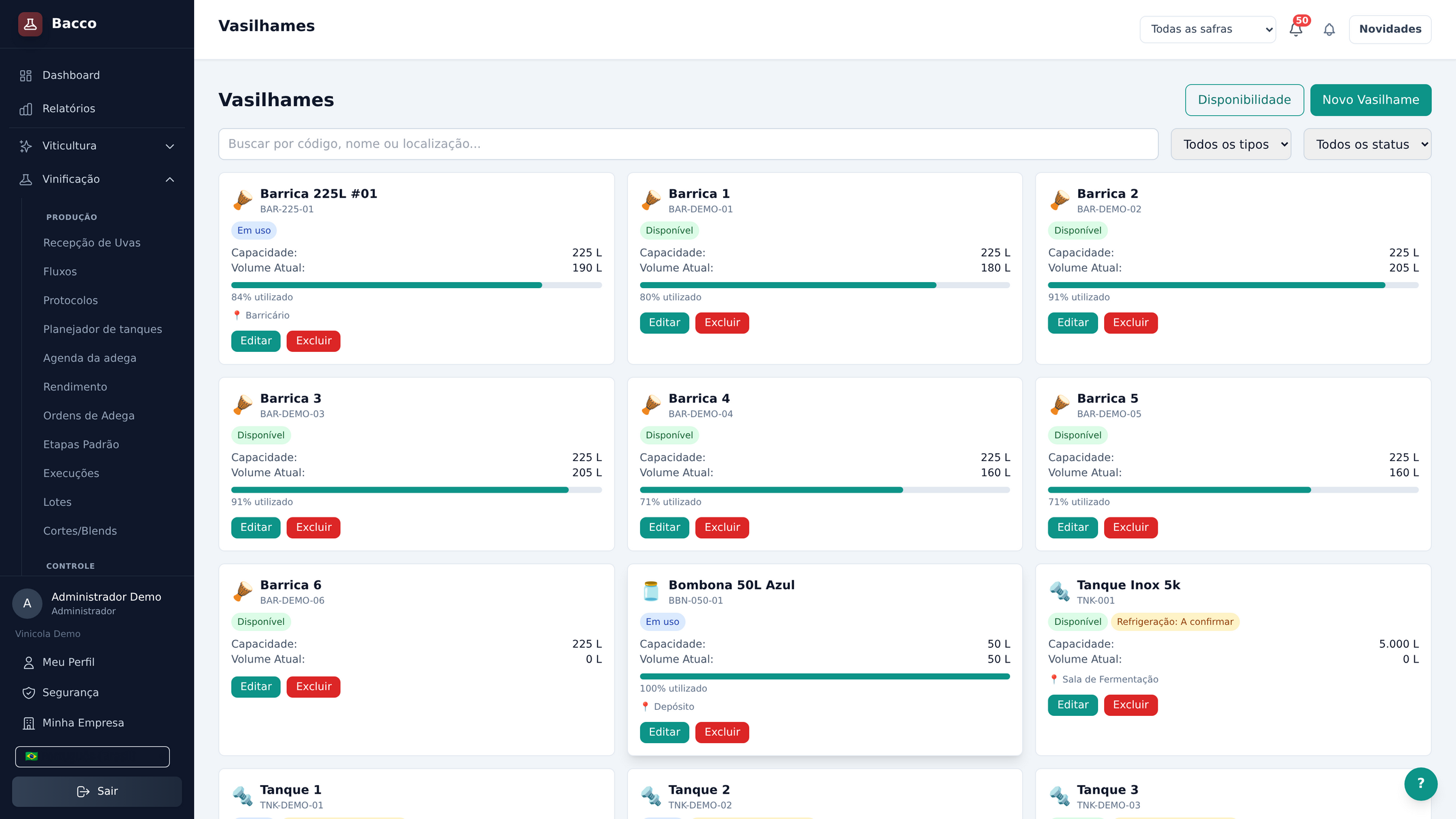Select Agenda da adega menu item
This screenshot has height=819, width=1456.
[90, 358]
